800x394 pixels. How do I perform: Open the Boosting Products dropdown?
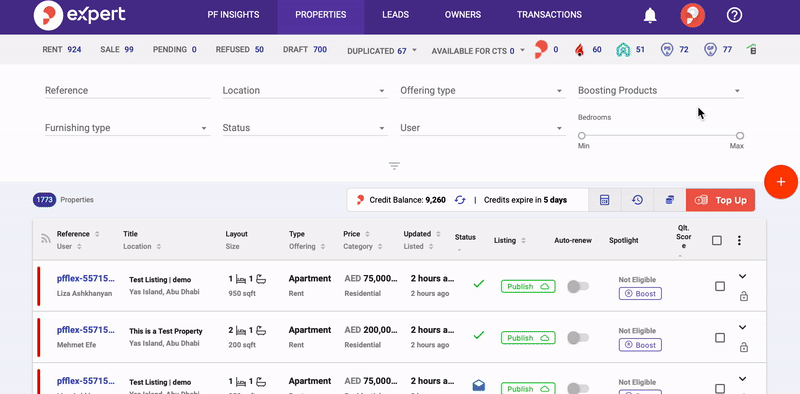tap(660, 90)
